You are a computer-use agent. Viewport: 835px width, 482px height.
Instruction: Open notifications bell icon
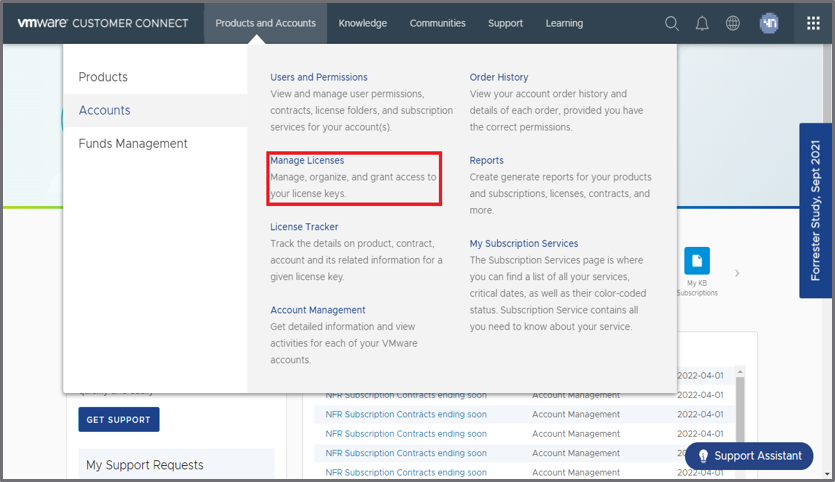[702, 23]
